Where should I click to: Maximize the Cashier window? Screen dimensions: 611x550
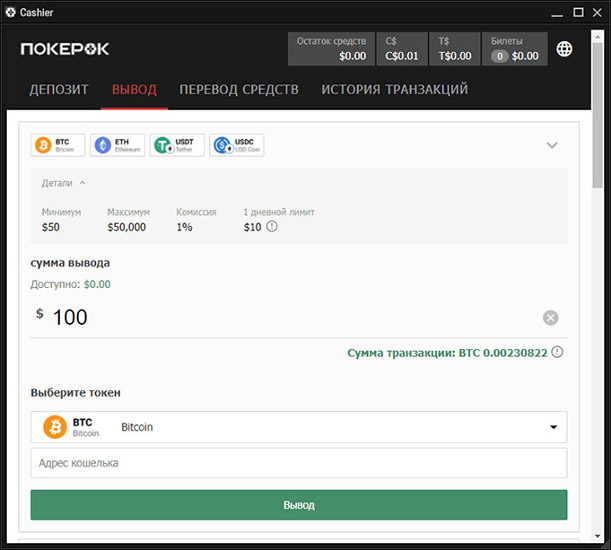(578, 12)
